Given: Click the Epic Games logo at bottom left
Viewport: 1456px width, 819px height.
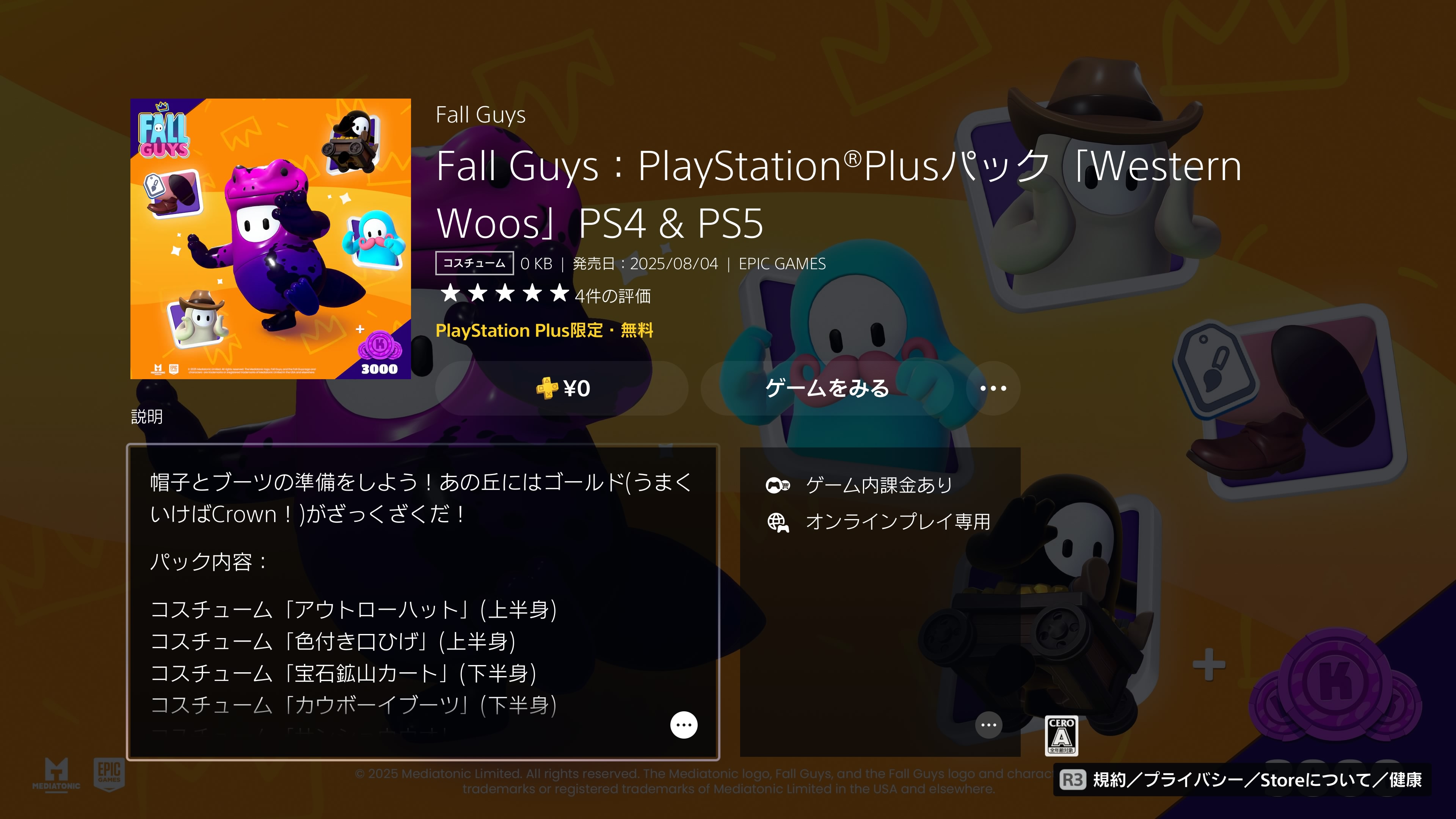Looking at the screenshot, I should pos(109,774).
